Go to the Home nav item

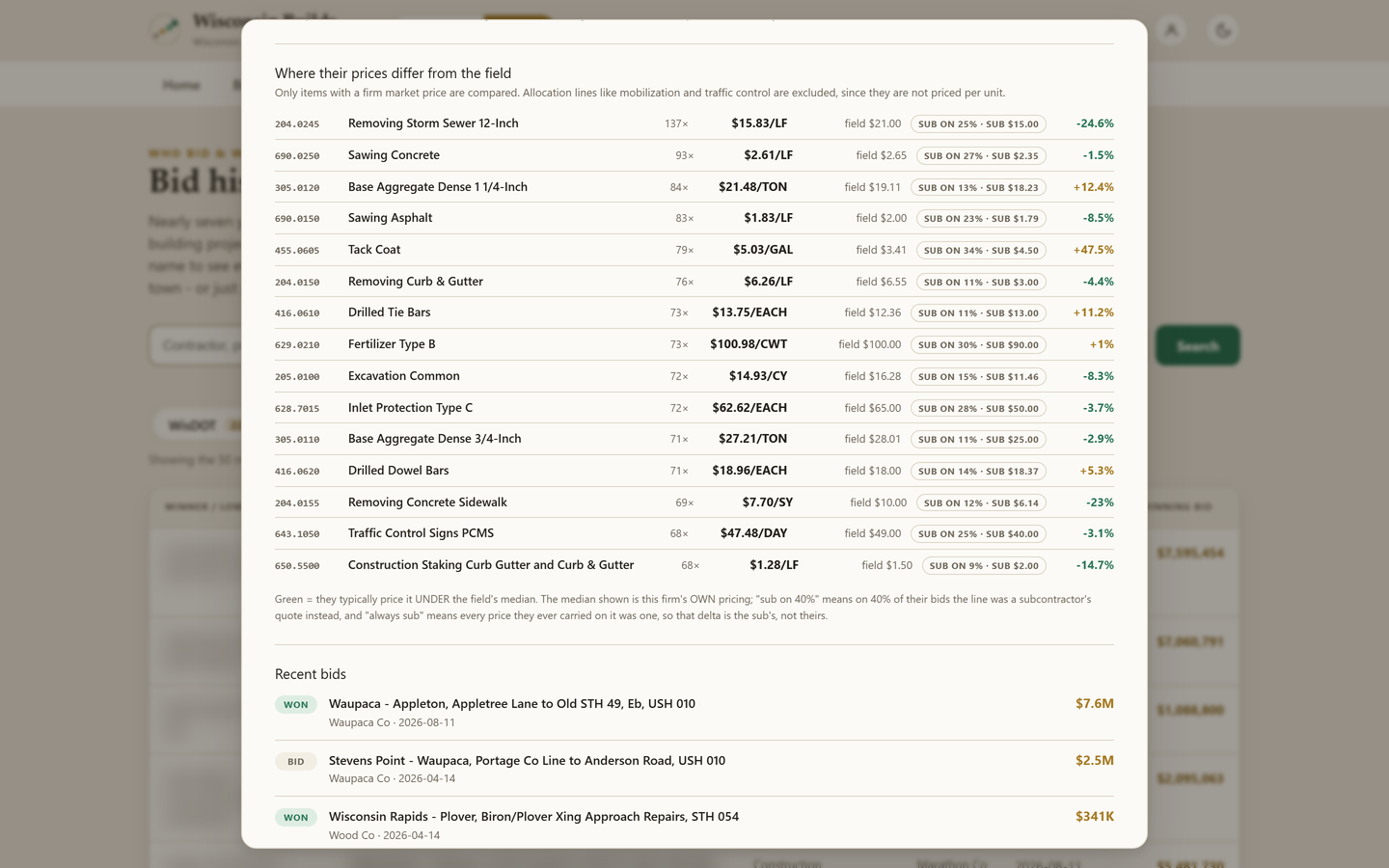tap(181, 85)
